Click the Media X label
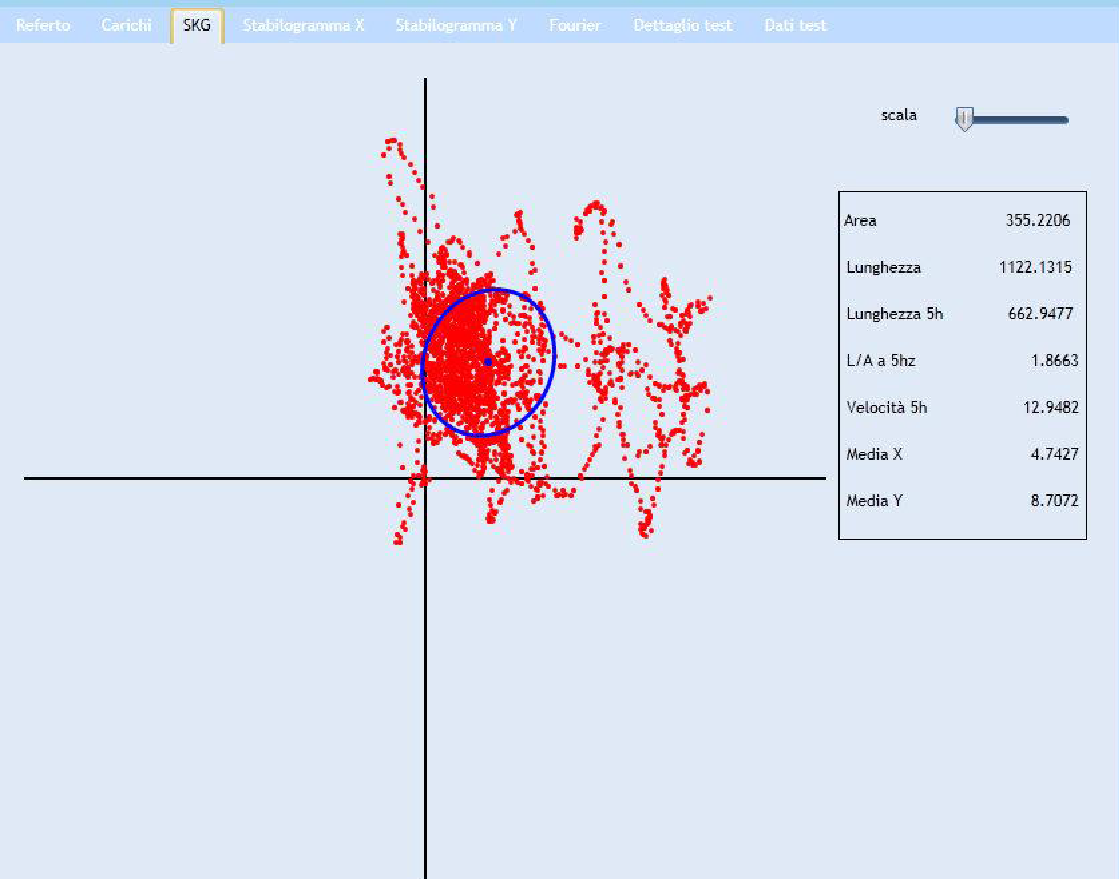 (874, 454)
